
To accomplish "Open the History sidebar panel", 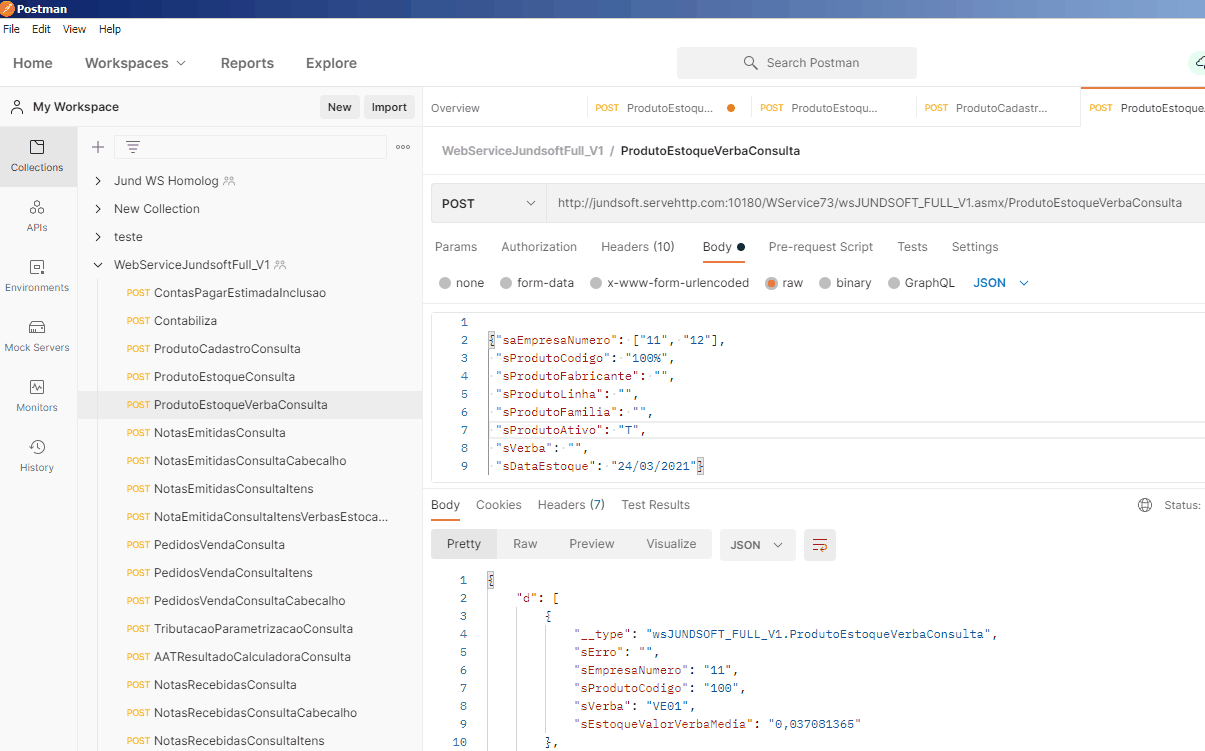I will point(37,456).
